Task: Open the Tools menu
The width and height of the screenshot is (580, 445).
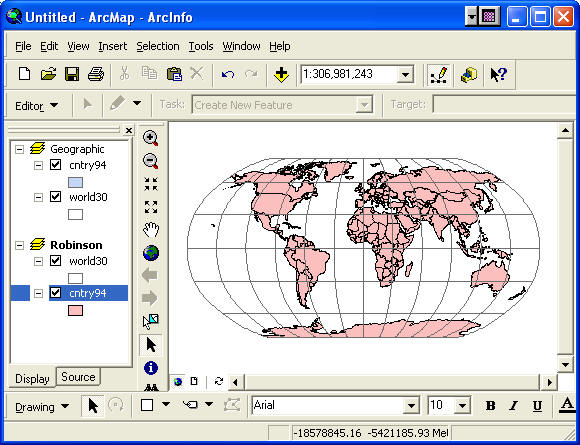Action: pos(201,46)
